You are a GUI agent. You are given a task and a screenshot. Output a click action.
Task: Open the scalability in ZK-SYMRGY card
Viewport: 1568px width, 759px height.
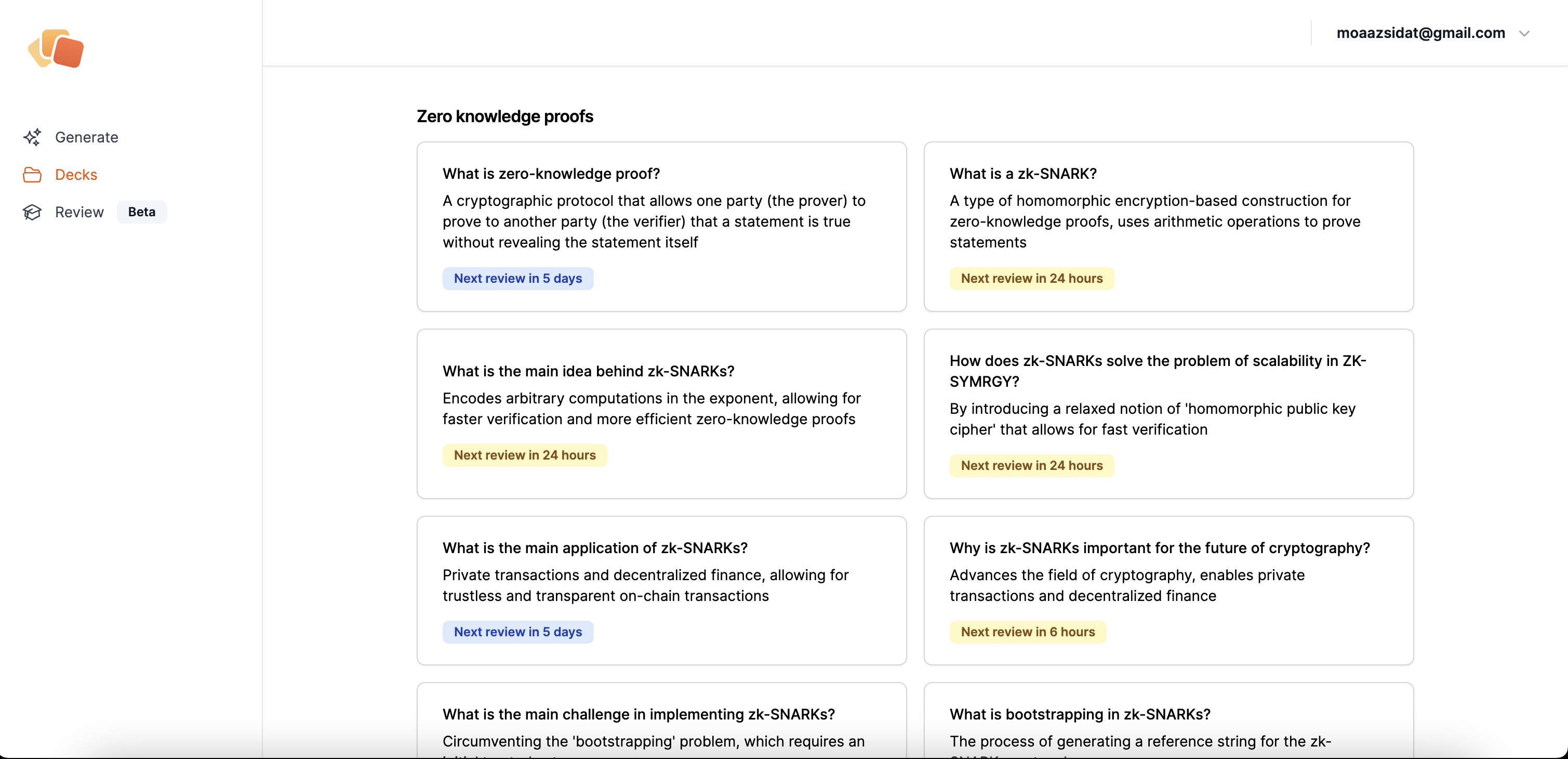tap(1168, 413)
